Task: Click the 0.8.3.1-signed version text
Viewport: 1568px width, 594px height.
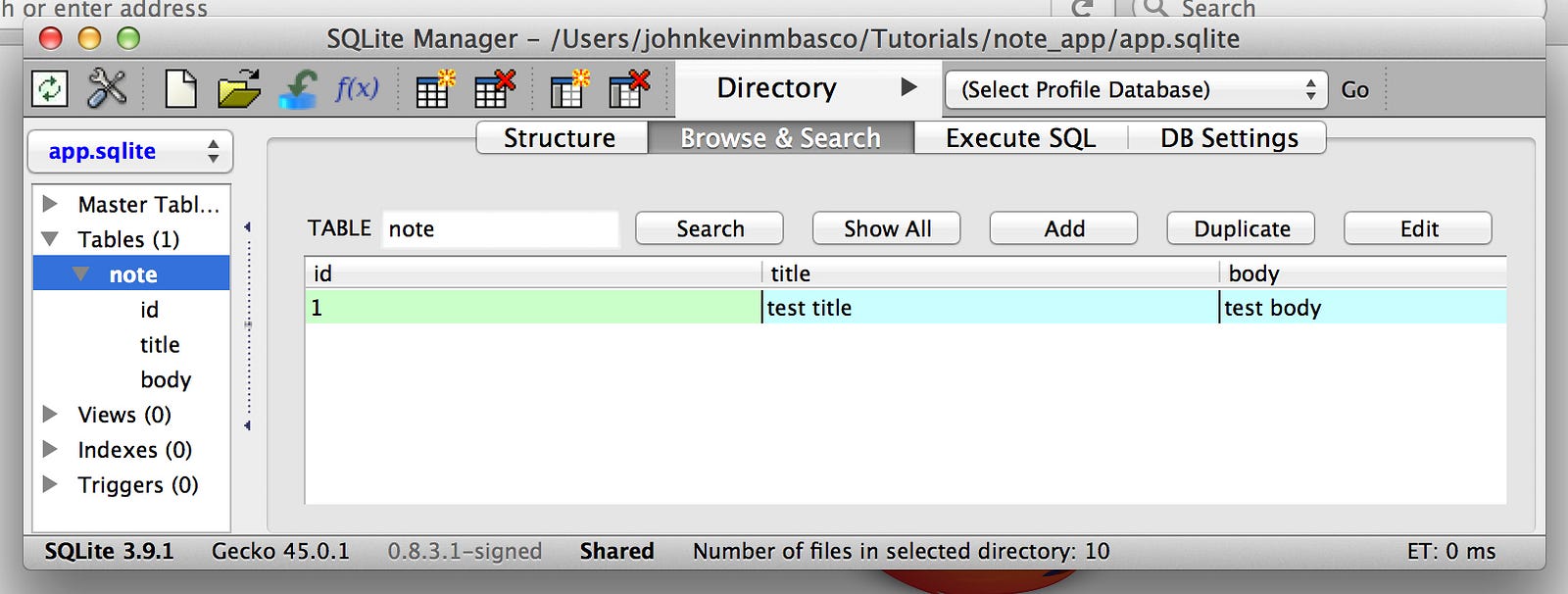Action: click(x=465, y=551)
